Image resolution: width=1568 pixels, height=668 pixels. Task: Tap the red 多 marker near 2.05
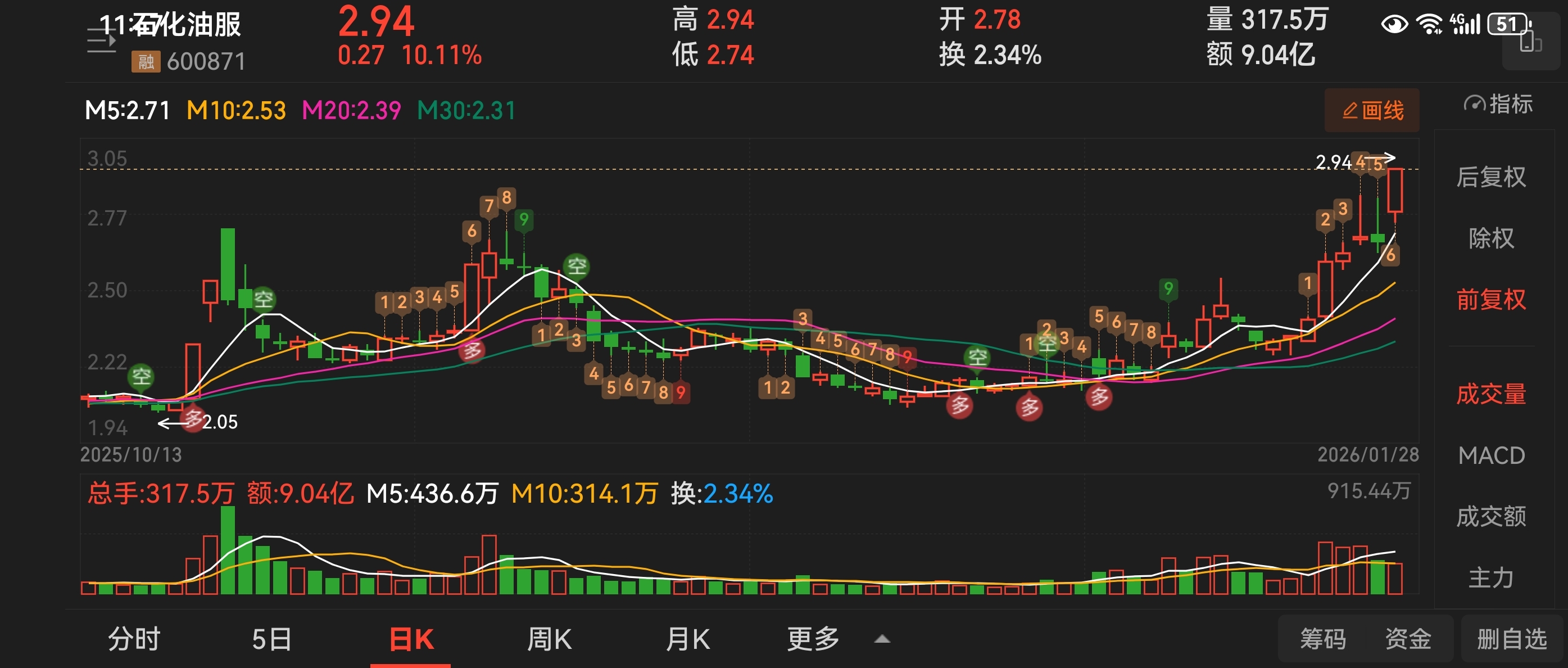(193, 418)
